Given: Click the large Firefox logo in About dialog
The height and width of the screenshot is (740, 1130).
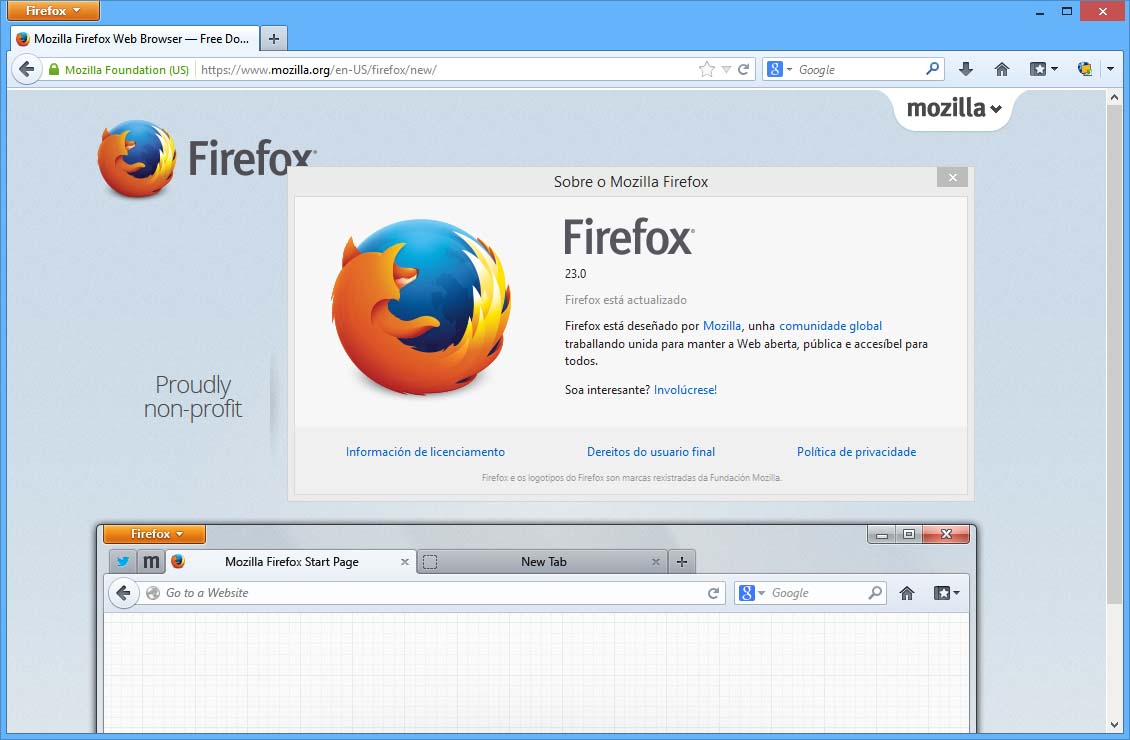Looking at the screenshot, I should (x=421, y=308).
